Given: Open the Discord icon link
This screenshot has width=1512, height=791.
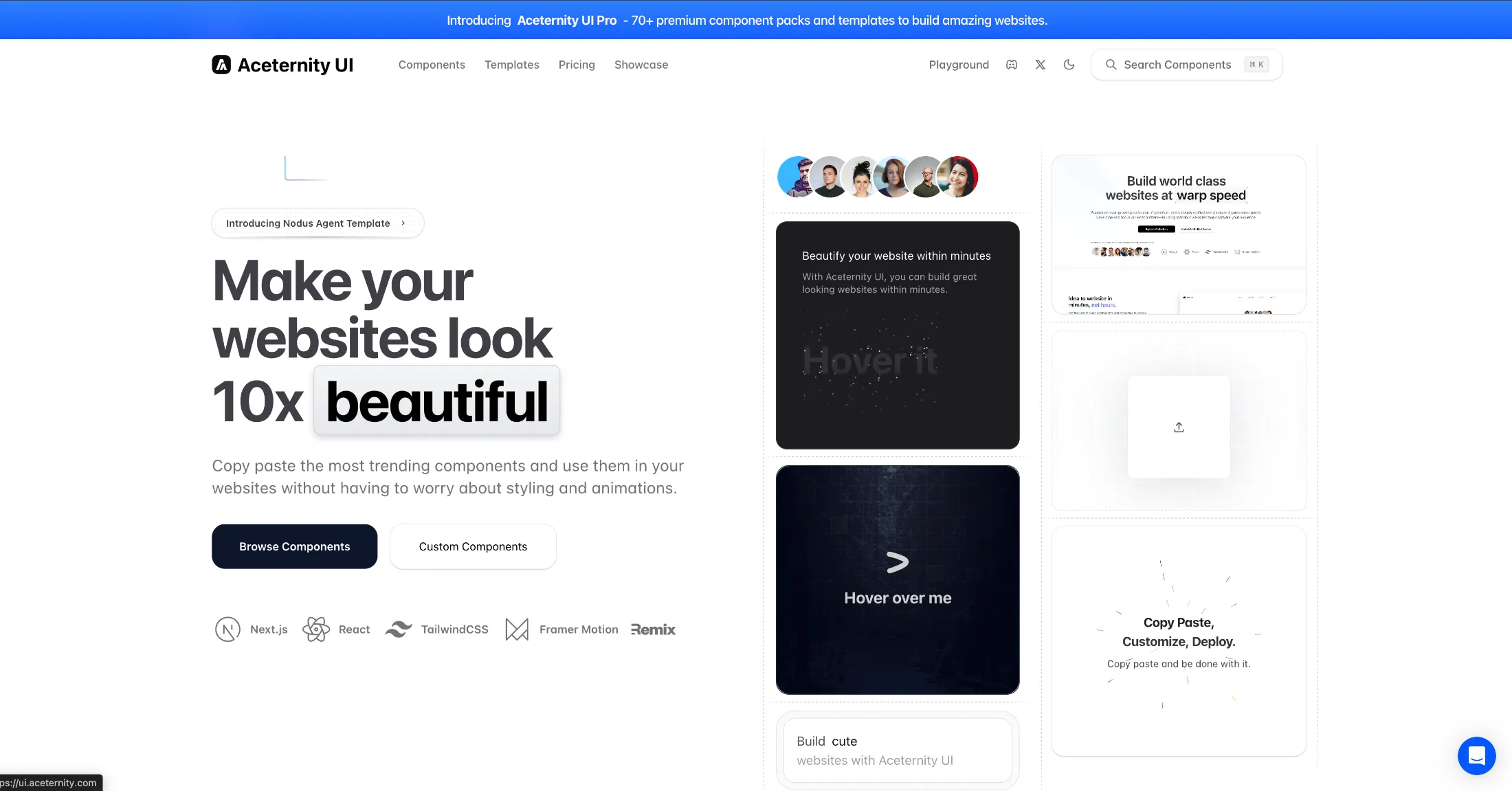Looking at the screenshot, I should point(1012,65).
